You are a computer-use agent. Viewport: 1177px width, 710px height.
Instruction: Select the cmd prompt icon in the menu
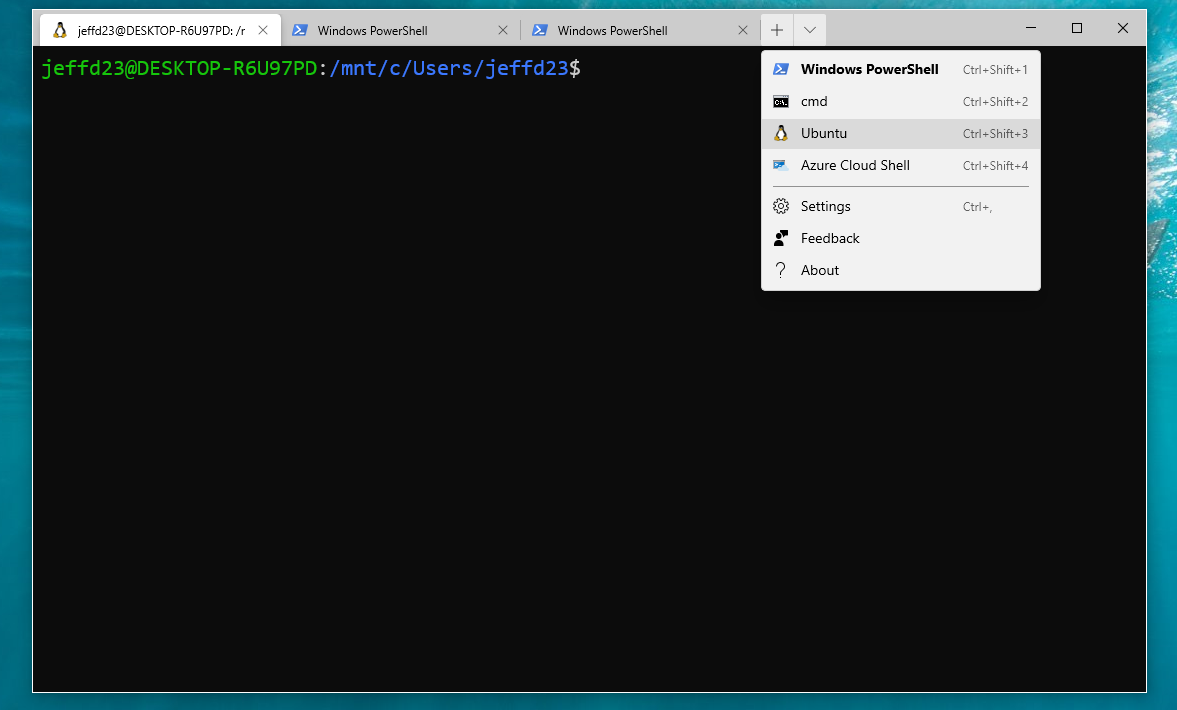click(x=781, y=101)
